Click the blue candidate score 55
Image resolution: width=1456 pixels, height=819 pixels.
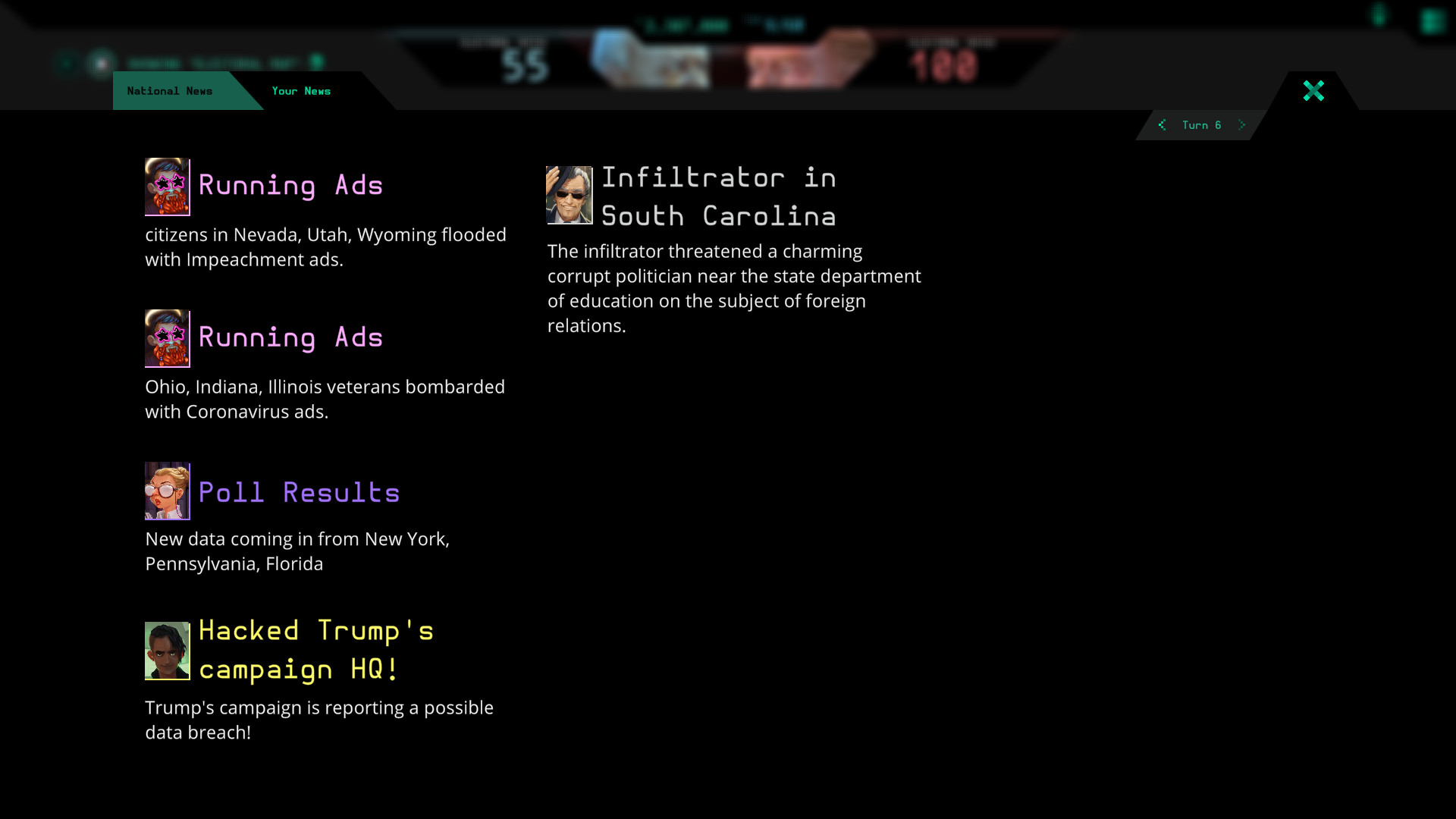tap(524, 66)
